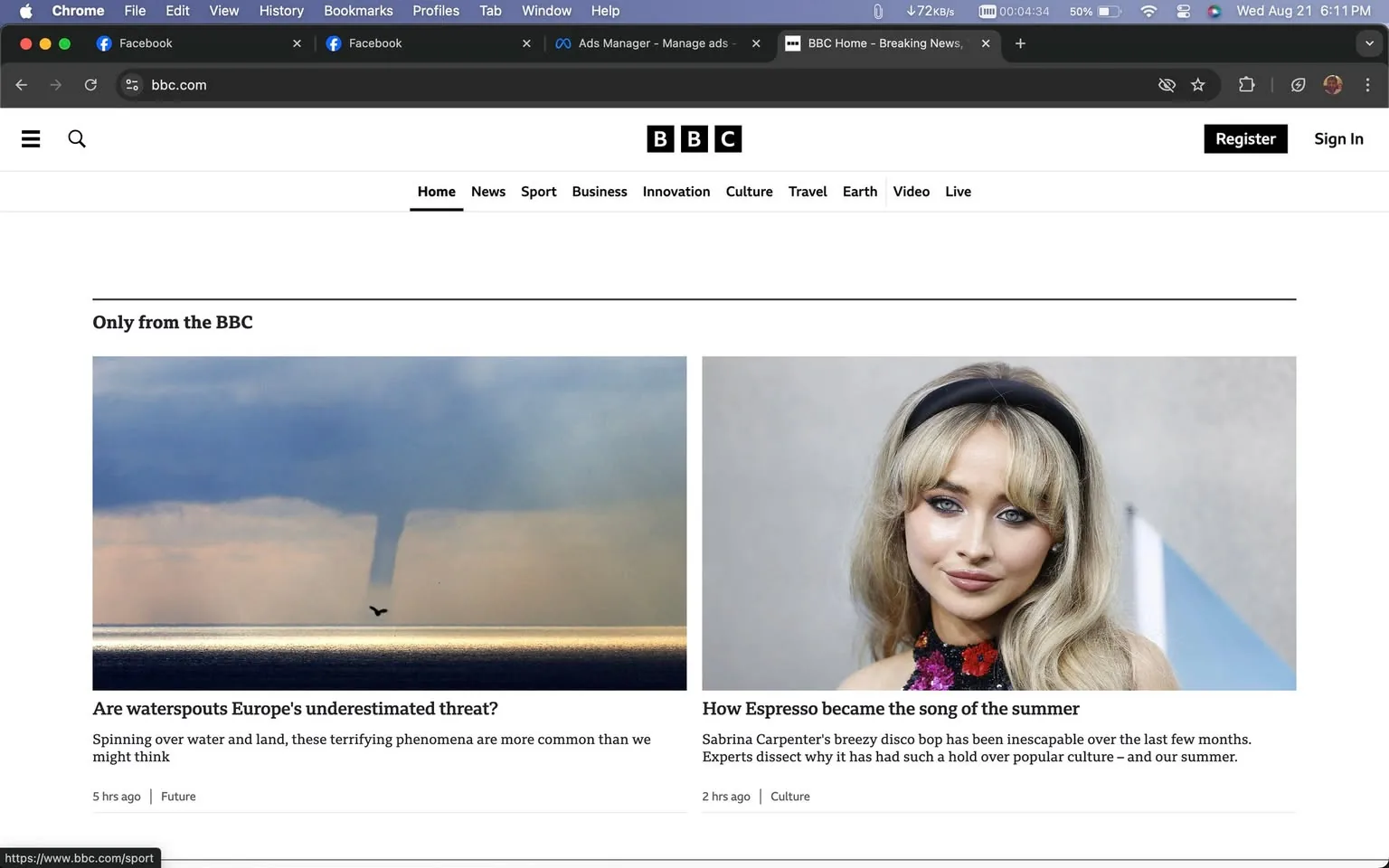Open the waterspouts article headline
Viewport: 1389px width, 868px height.
tap(295, 709)
